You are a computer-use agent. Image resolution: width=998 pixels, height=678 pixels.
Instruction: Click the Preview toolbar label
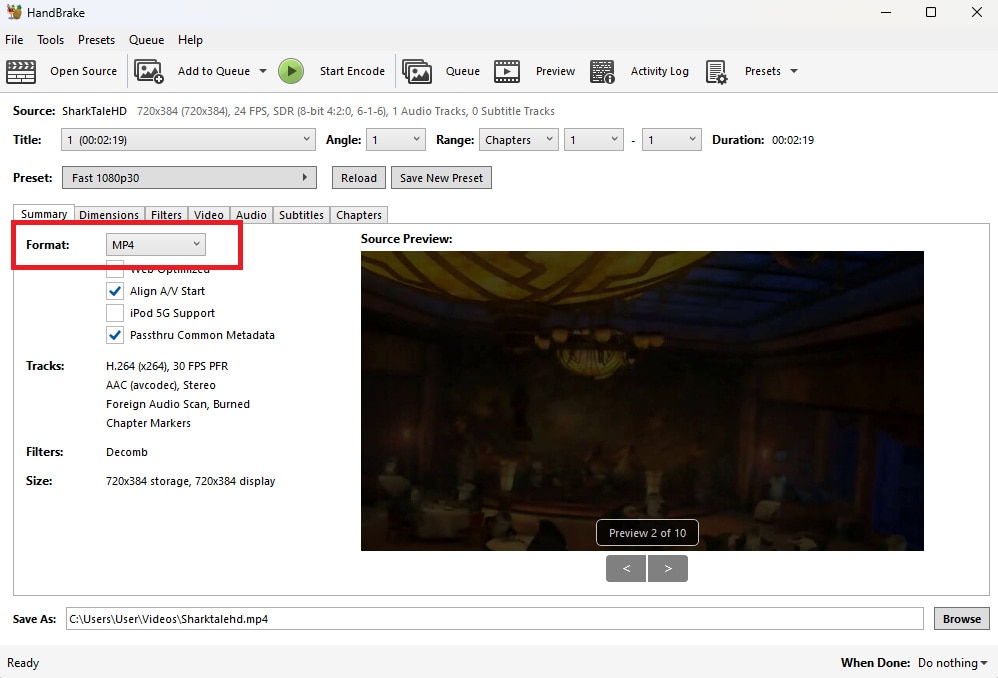pos(555,71)
